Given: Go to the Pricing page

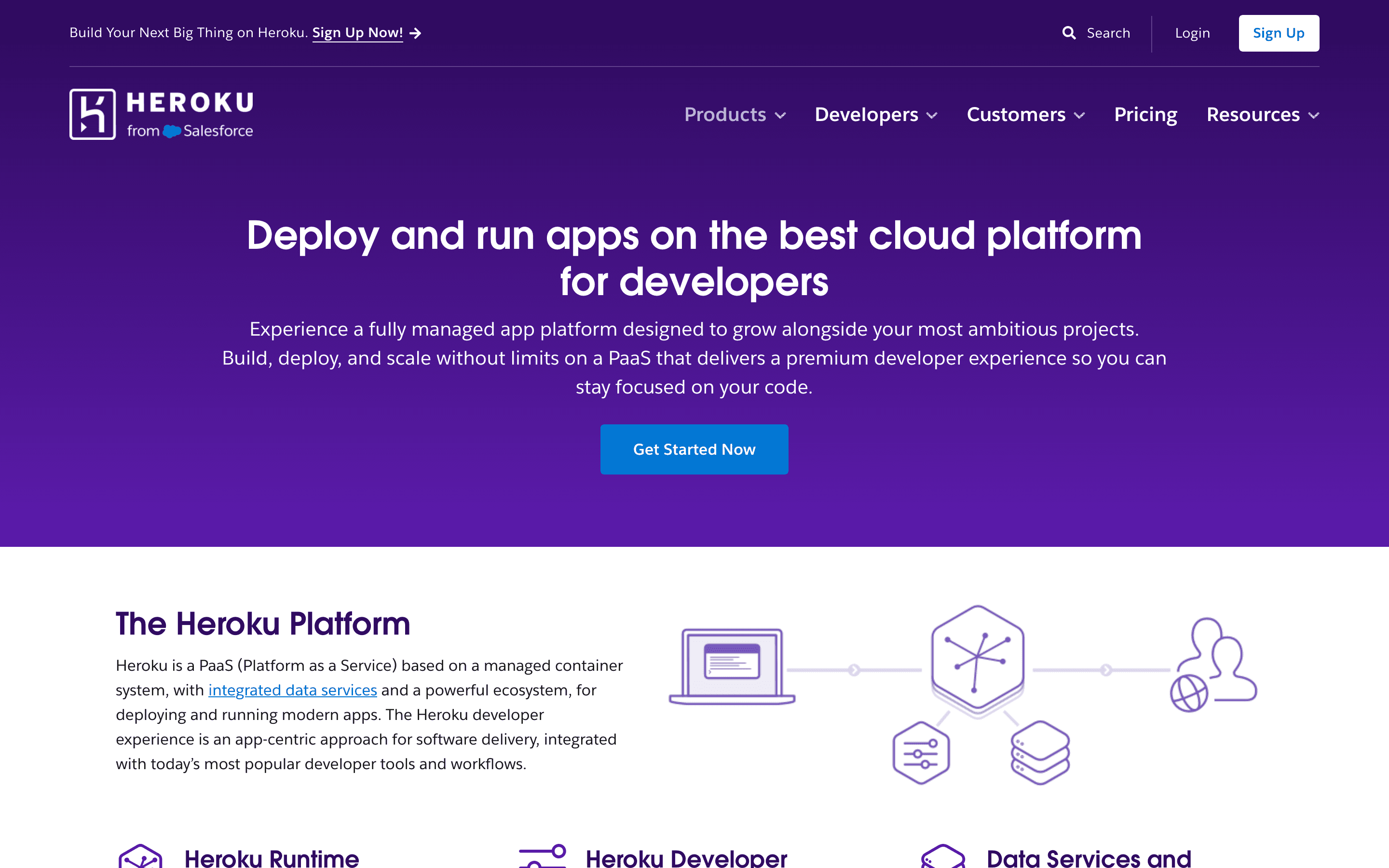Looking at the screenshot, I should click(x=1145, y=114).
